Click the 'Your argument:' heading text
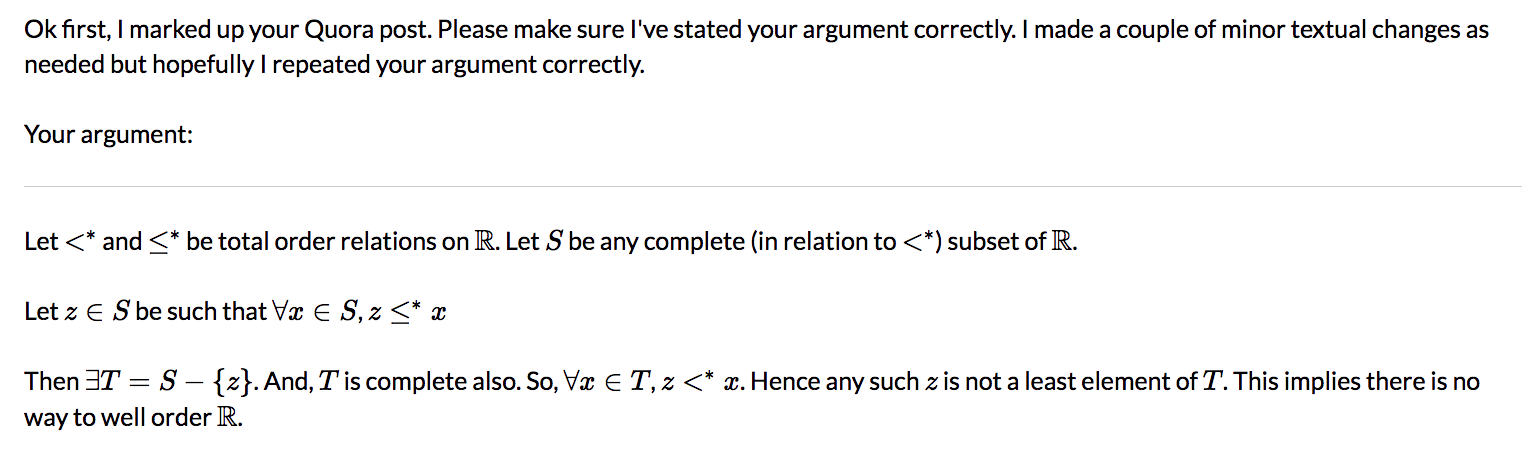Screen dimensions: 1522x461 coord(108,133)
